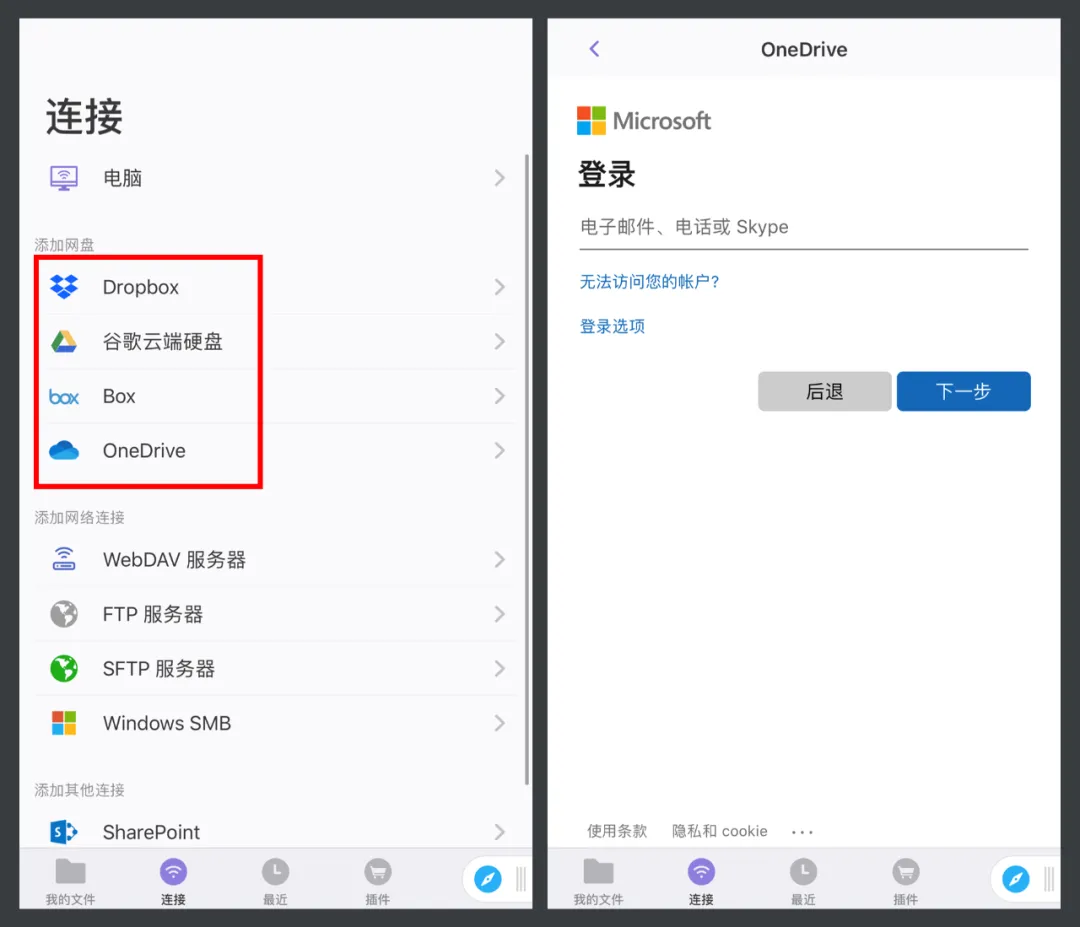1080x927 pixels.
Task: Select the Box text label
Action: (x=119, y=396)
